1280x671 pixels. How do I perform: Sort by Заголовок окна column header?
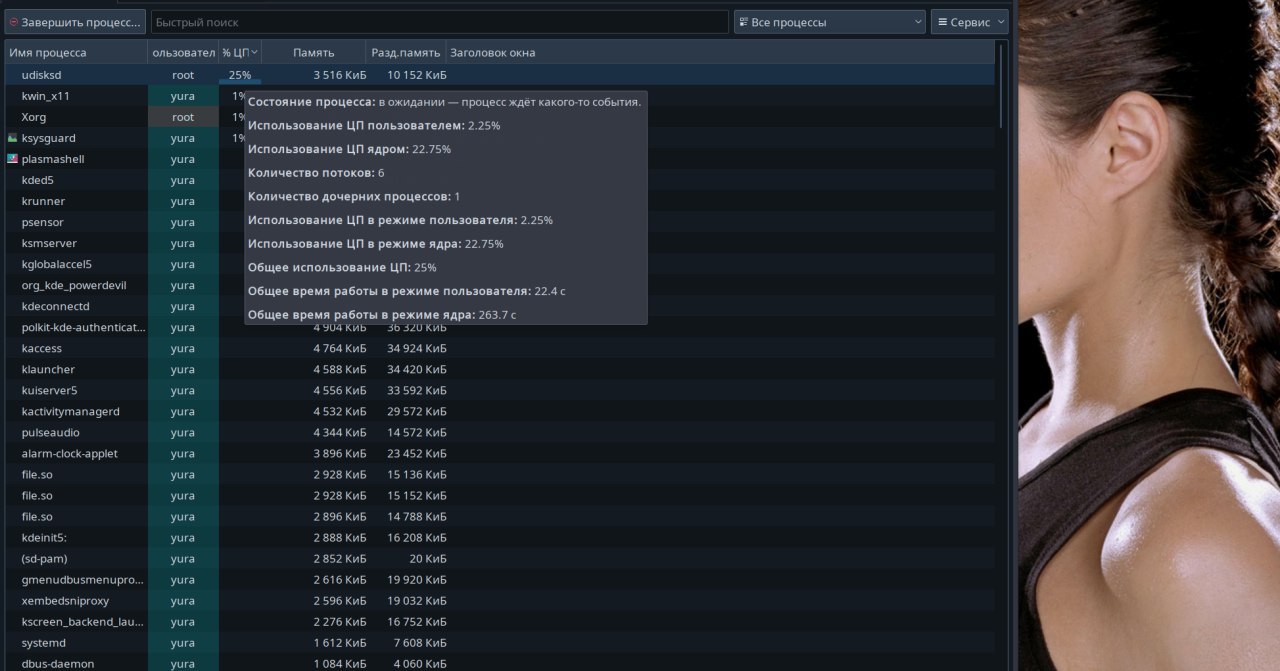click(x=720, y=52)
